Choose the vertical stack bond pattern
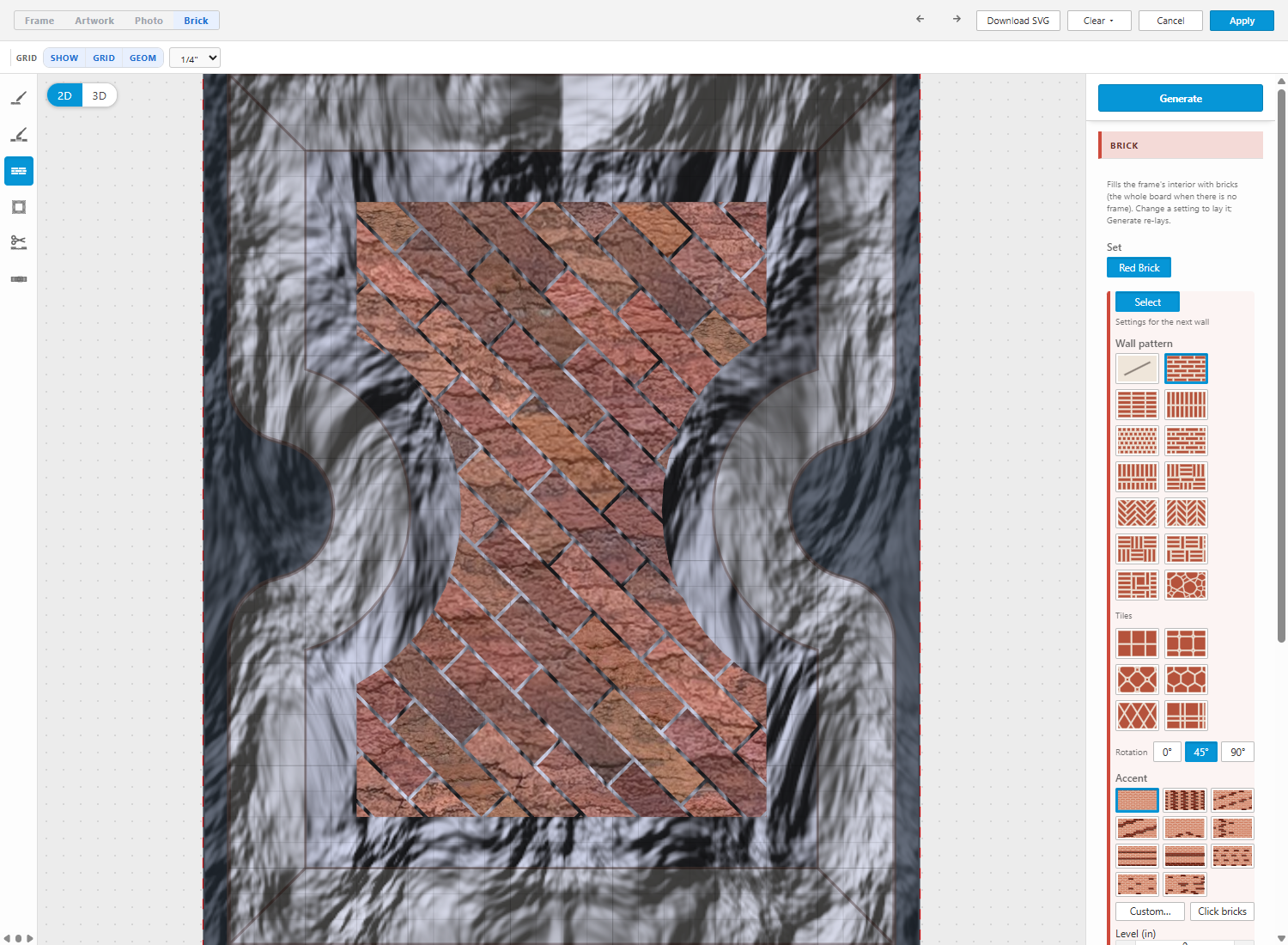This screenshot has height=945, width=1288. click(1186, 405)
